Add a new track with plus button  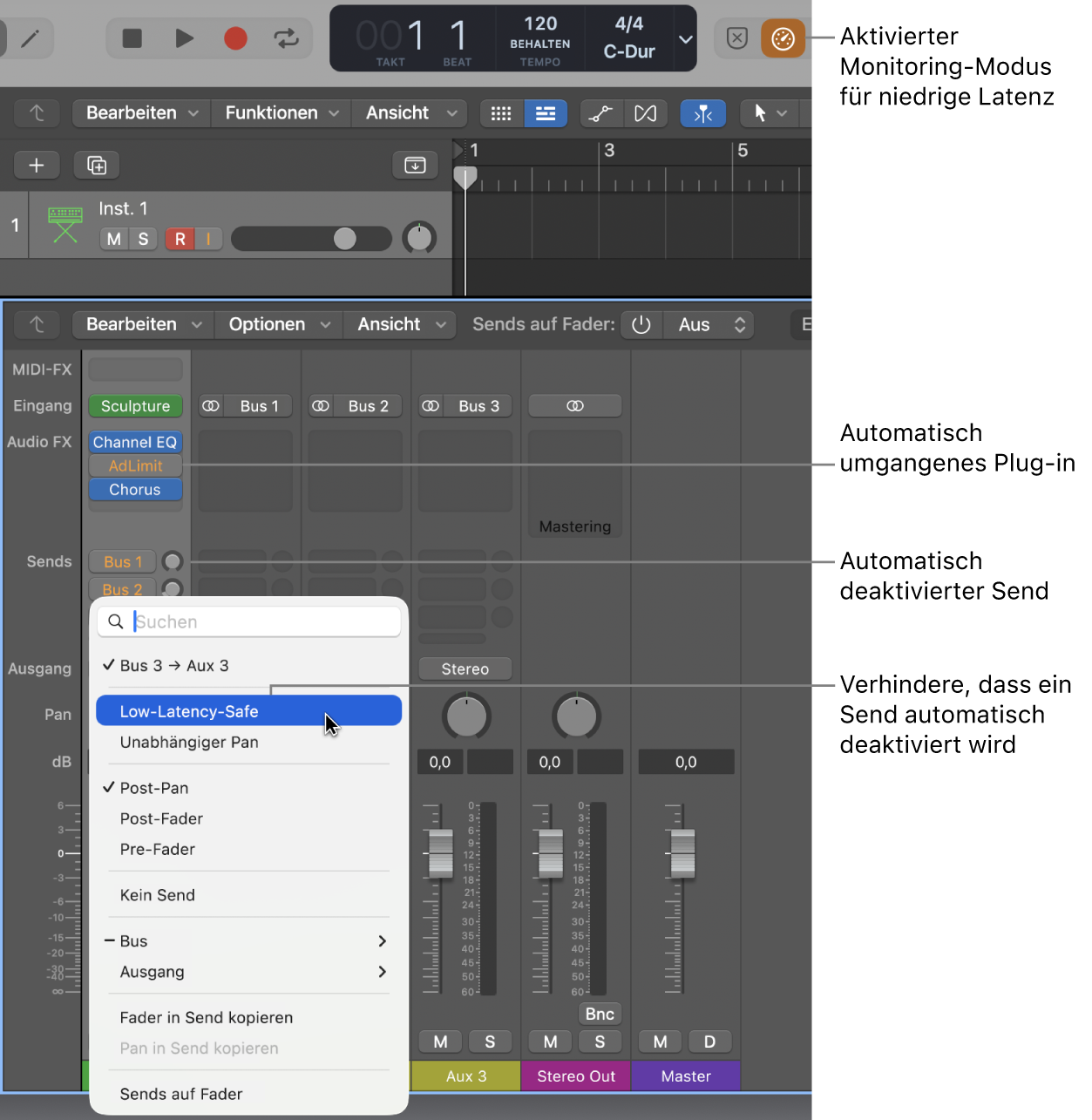pyautogui.click(x=37, y=165)
